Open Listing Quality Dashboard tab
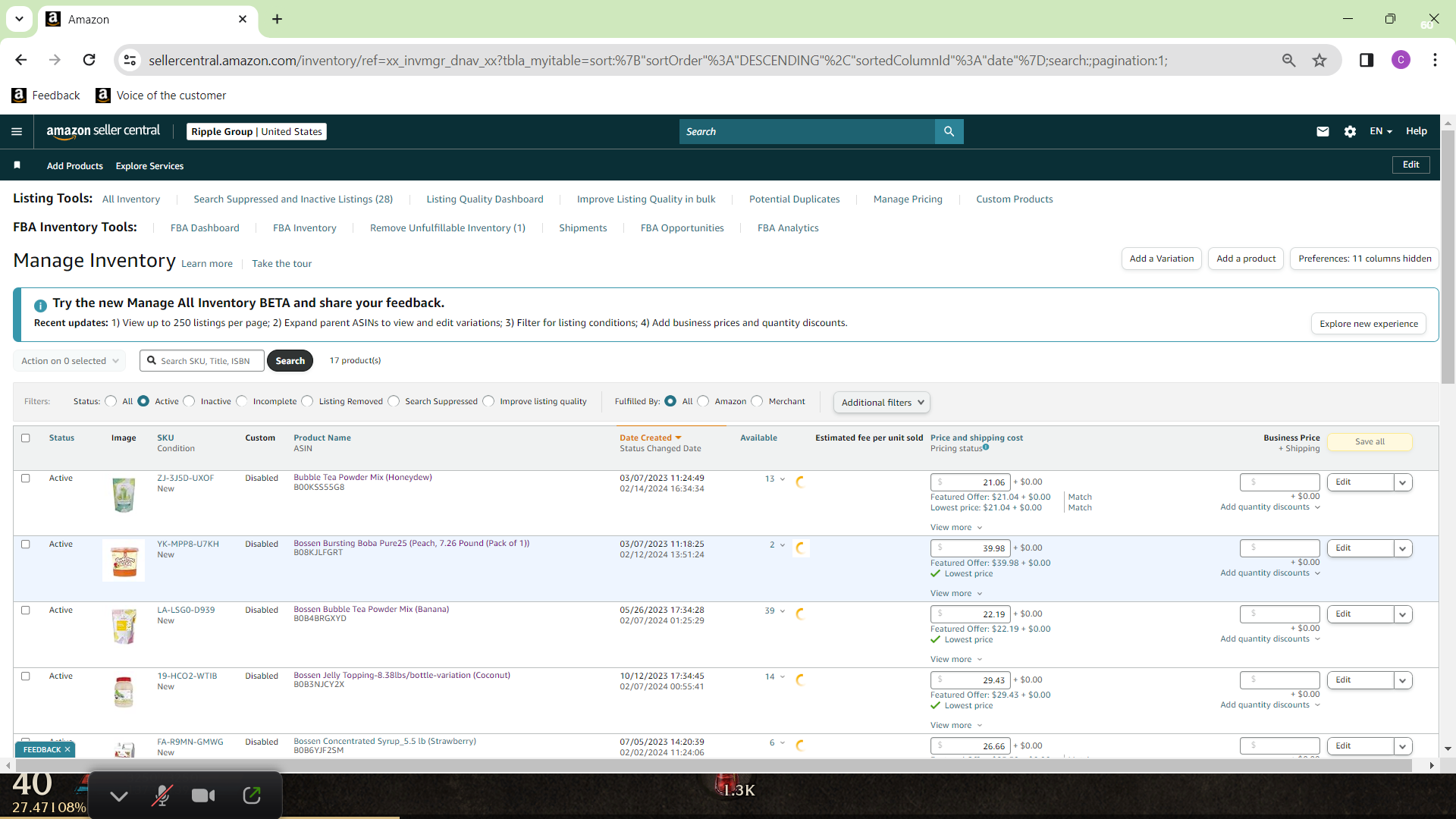 (x=485, y=199)
